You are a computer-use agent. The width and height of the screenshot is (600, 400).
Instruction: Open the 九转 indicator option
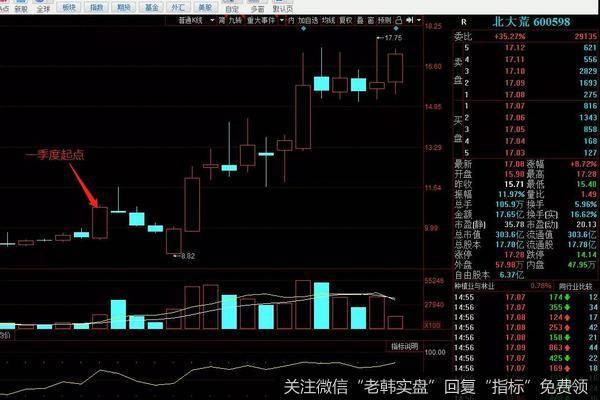coord(234,19)
